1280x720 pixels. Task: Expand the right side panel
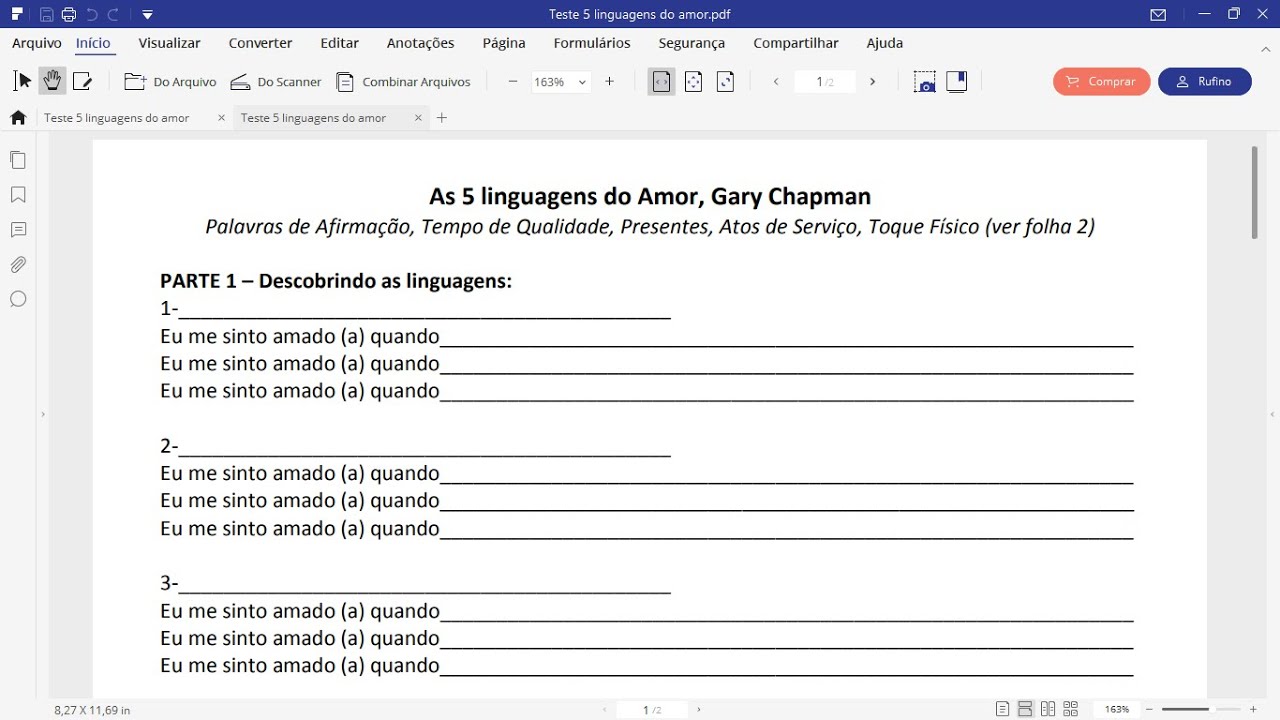(x=1273, y=414)
